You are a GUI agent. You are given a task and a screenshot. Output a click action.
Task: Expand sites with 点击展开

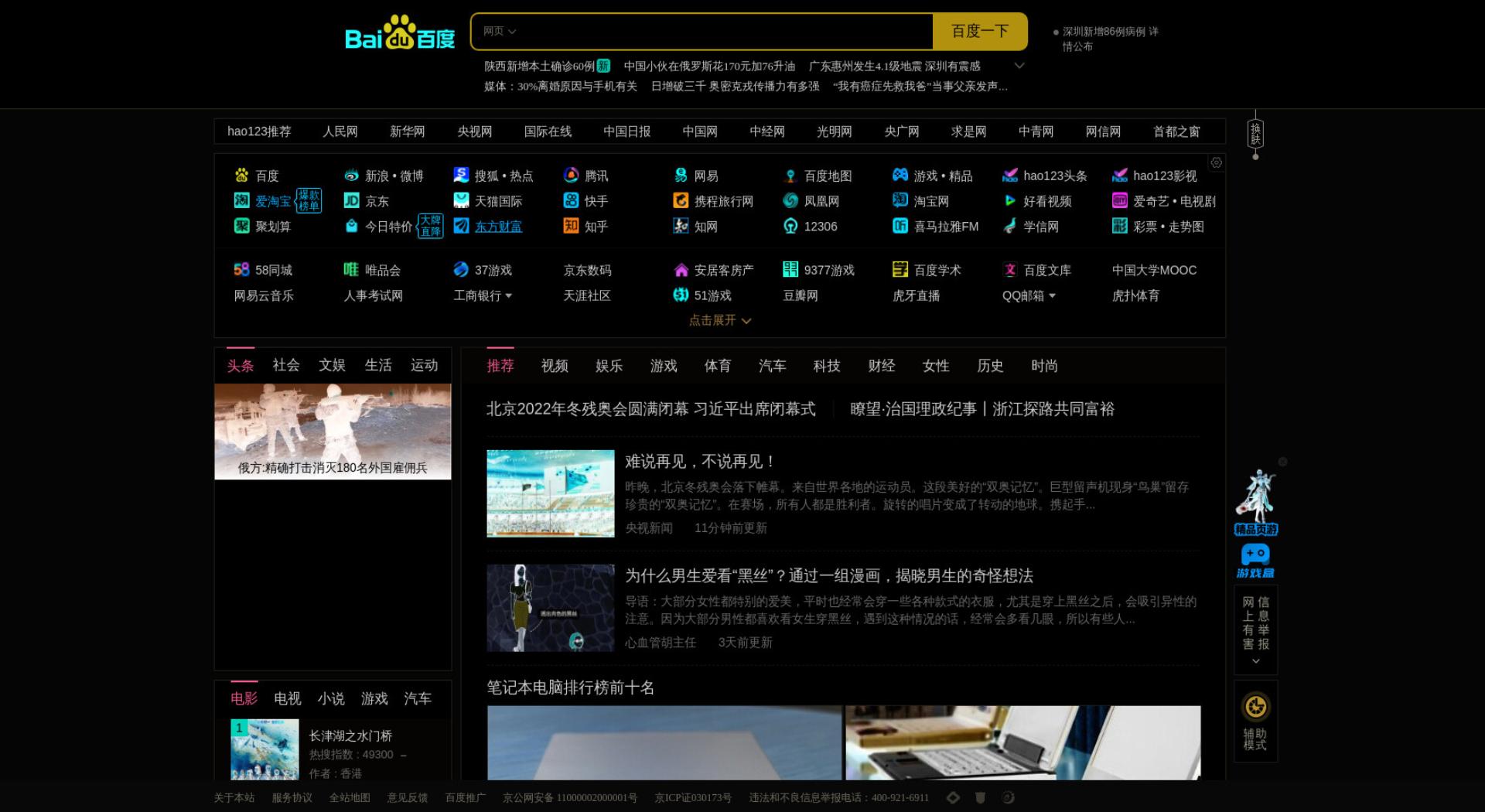pos(720,320)
